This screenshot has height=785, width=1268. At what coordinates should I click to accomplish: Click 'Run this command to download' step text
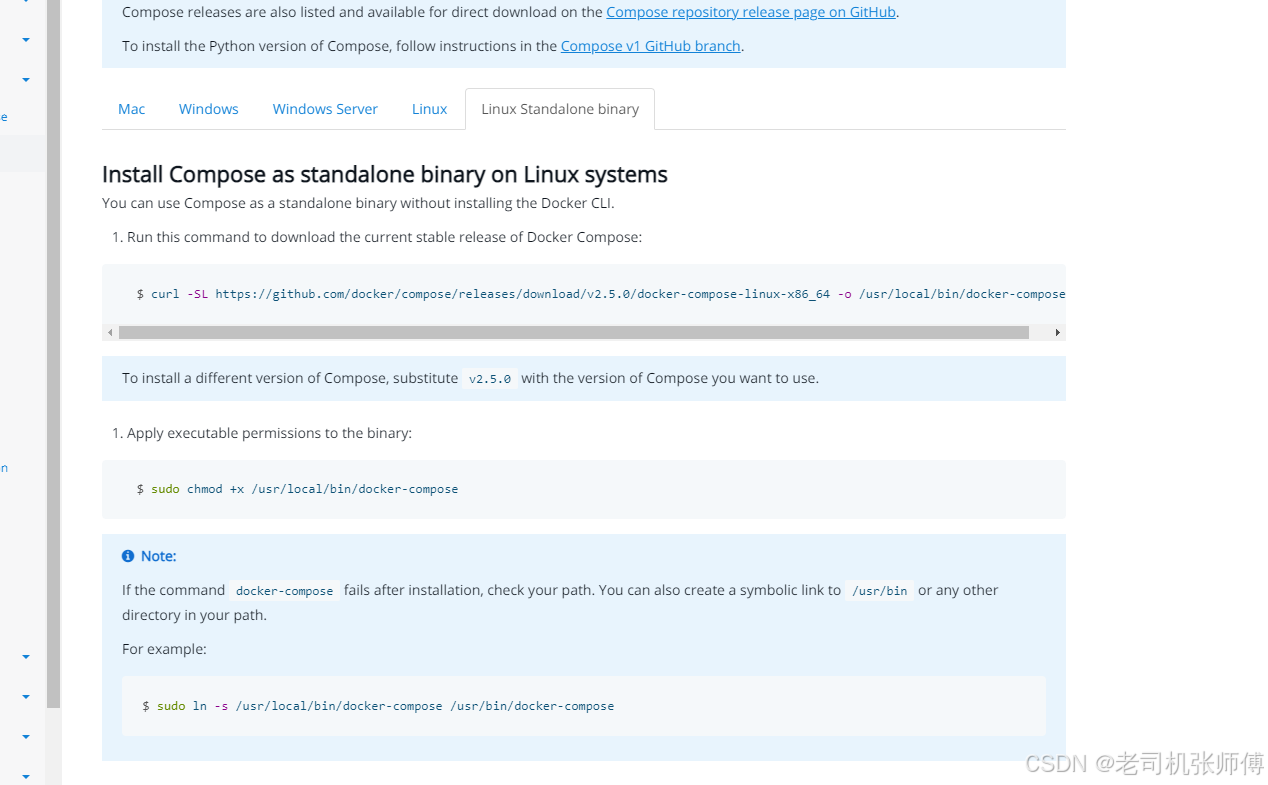(384, 237)
